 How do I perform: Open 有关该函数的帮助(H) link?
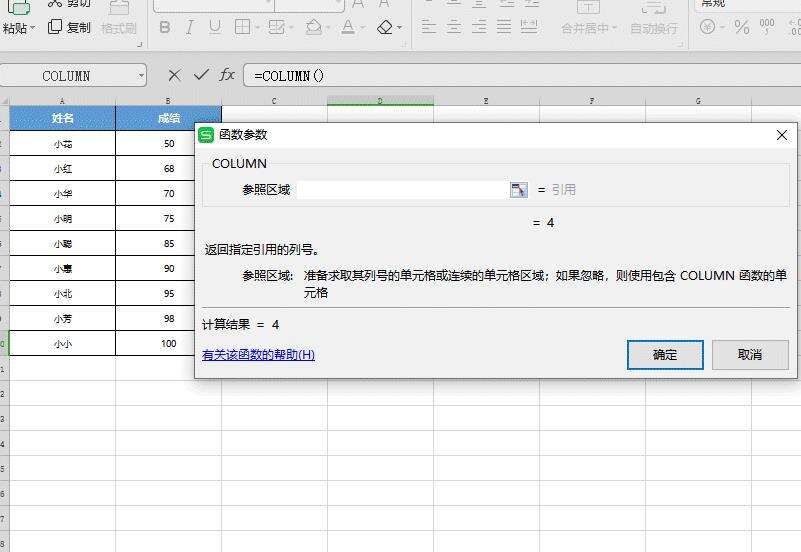(x=258, y=355)
